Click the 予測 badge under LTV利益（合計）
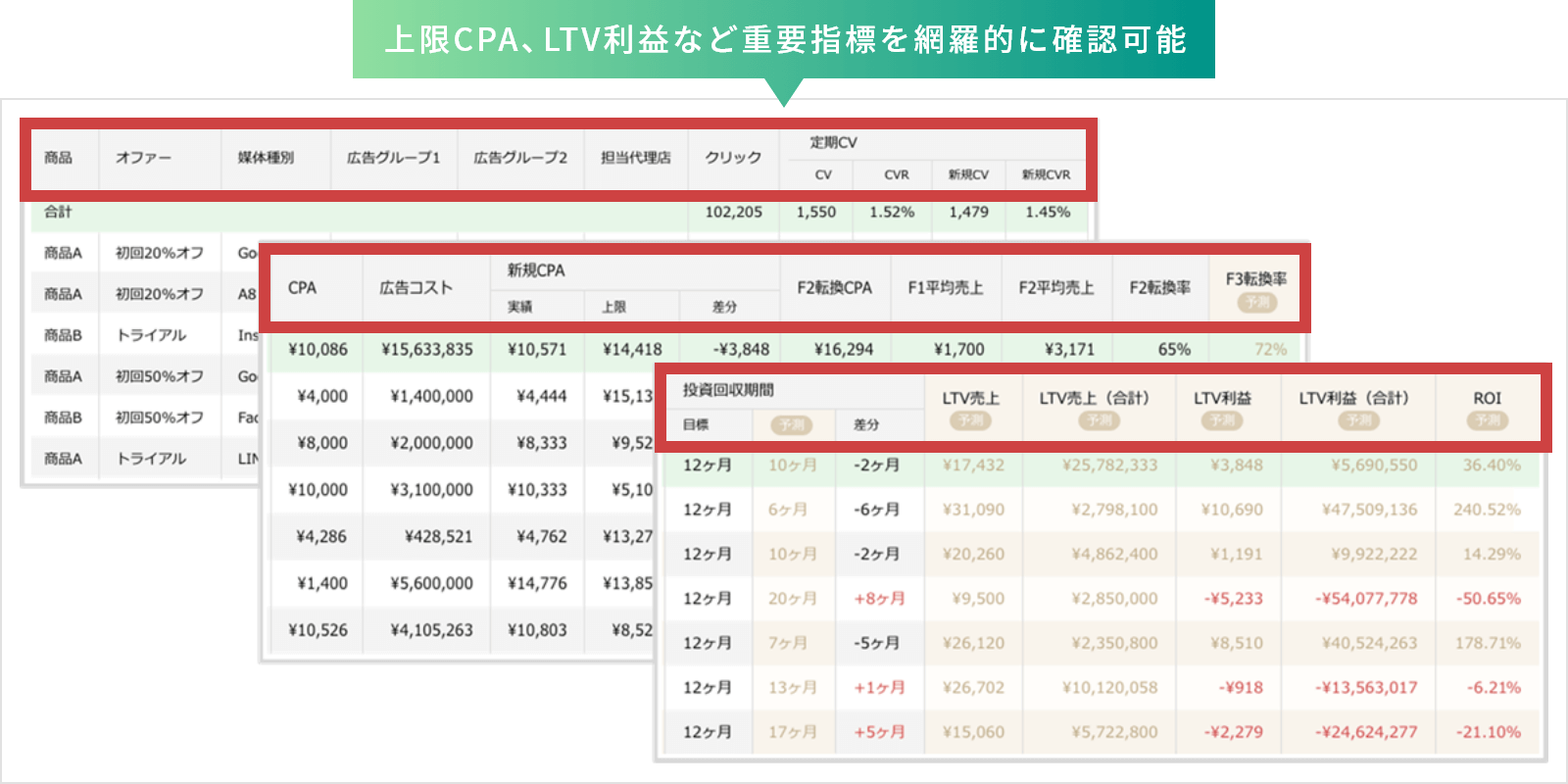 (x=1358, y=420)
